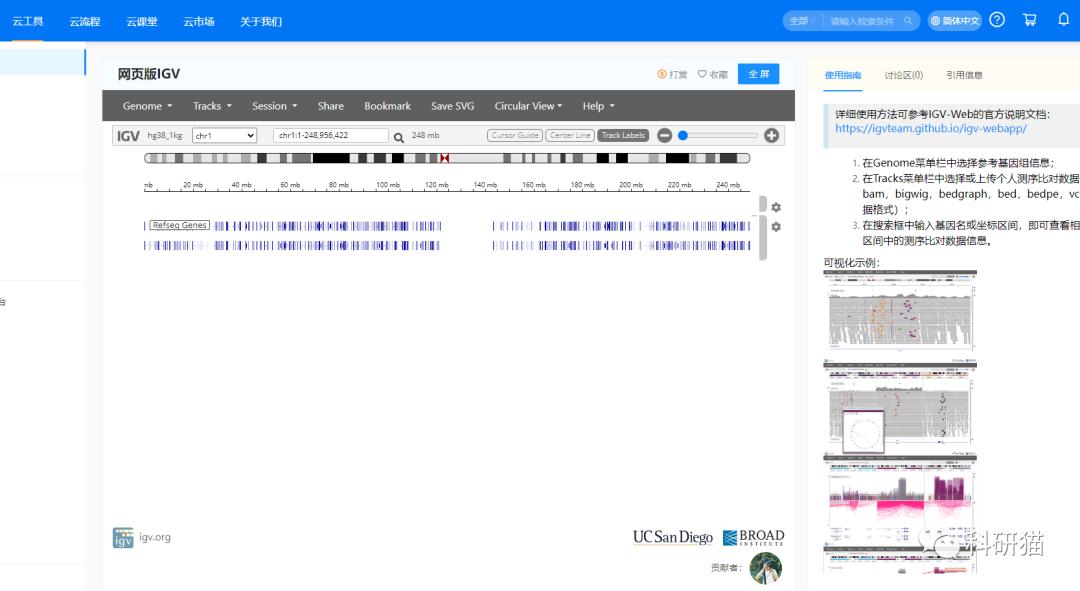Zoom in using the plus icon
The width and height of the screenshot is (1080, 591).
tap(771, 135)
